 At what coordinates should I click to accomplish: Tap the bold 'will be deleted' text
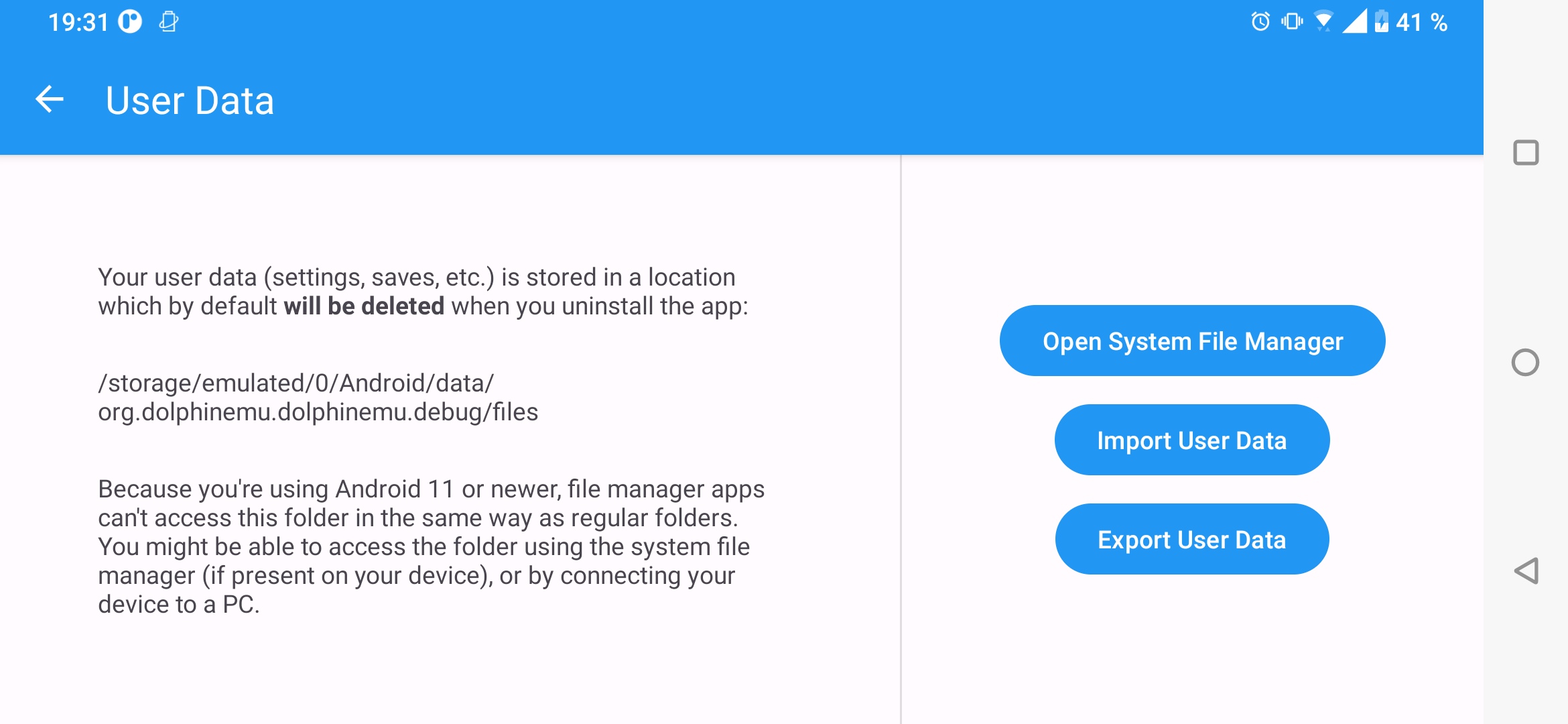[364, 306]
